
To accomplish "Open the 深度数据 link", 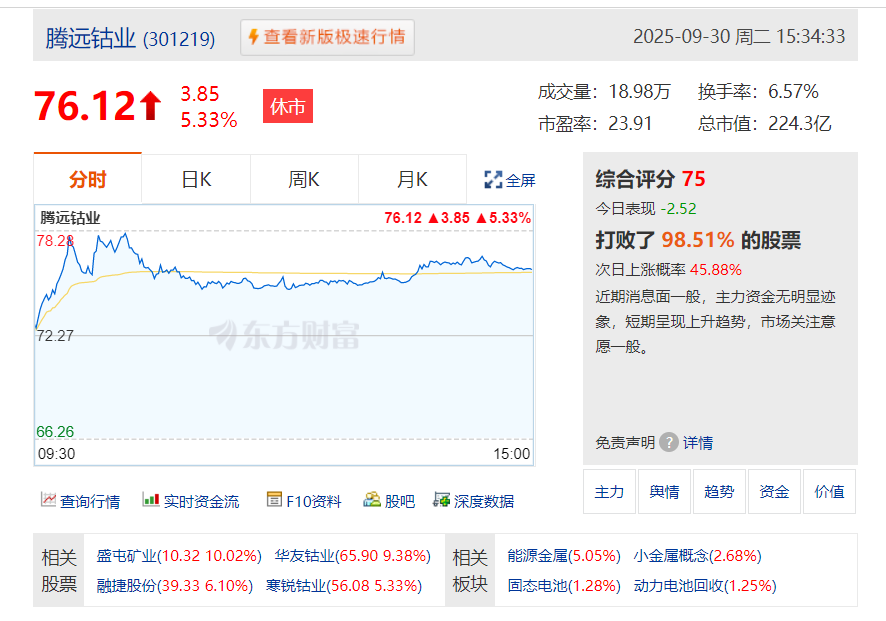I will click(x=484, y=501).
